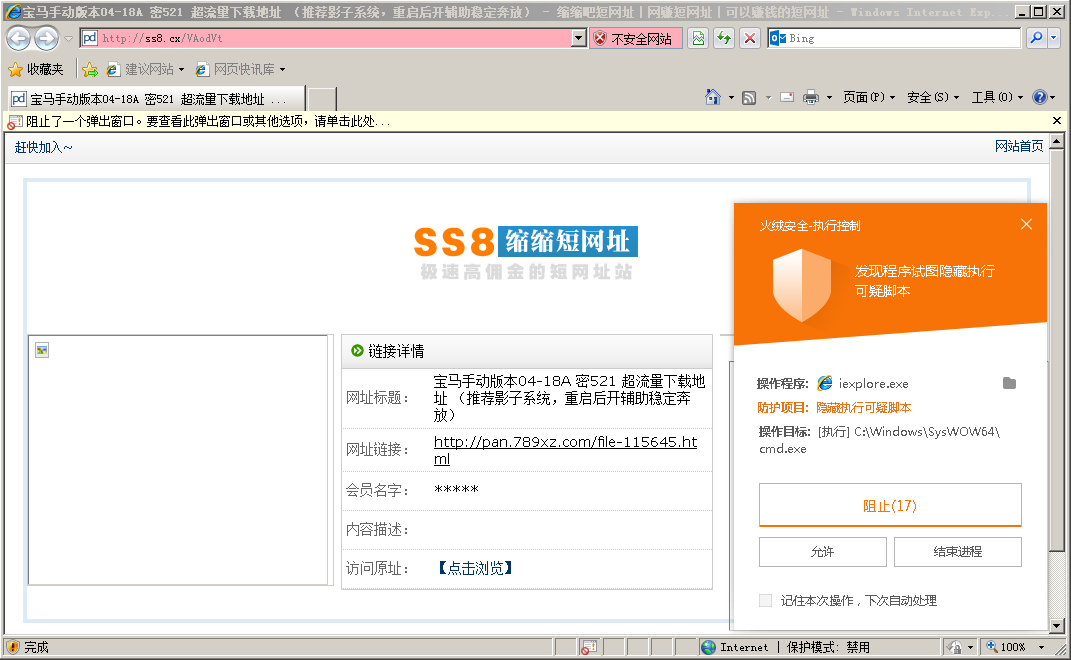Click the Internet Explorer title bar icon
This screenshot has height=660, width=1071.
[12, 12]
